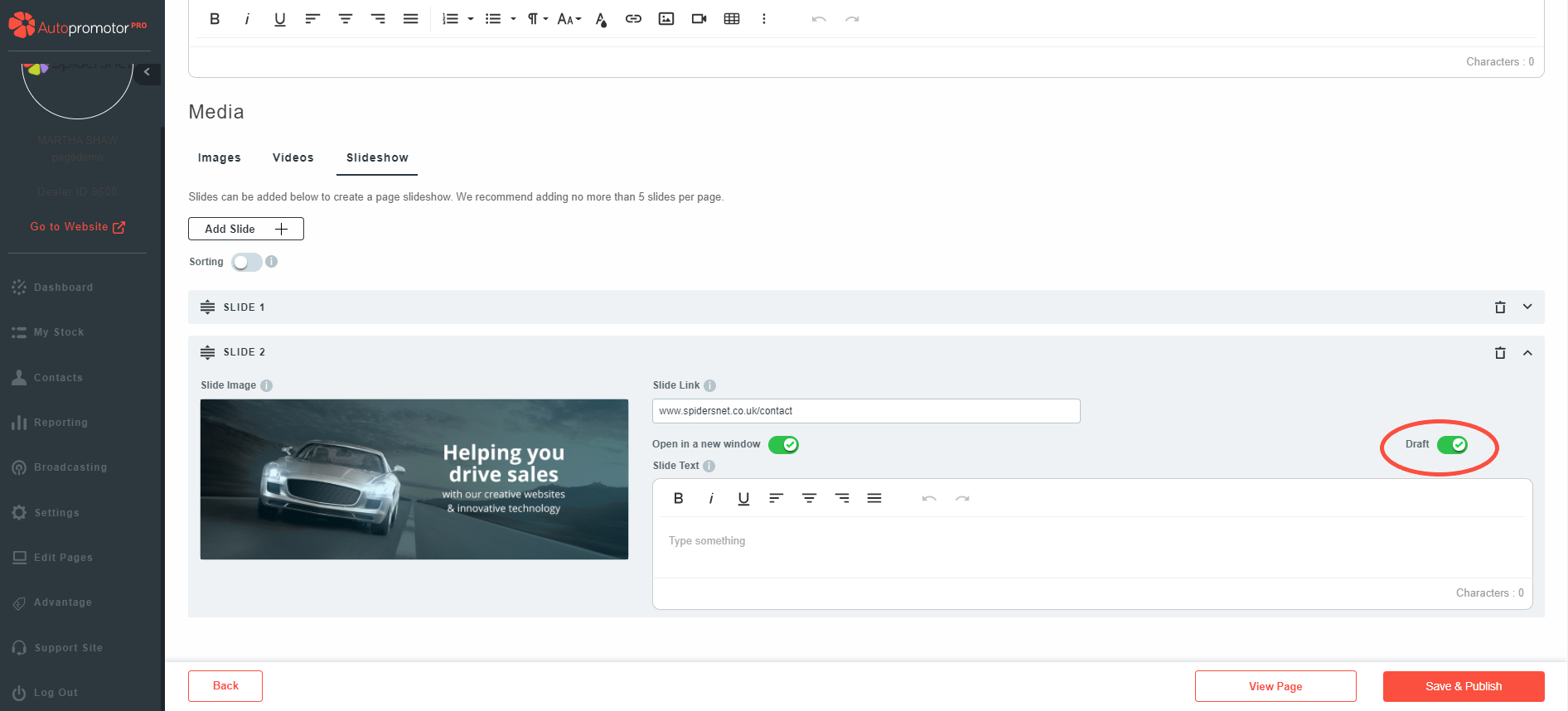The height and width of the screenshot is (711, 1568).
Task: Switch to the Images tab
Action: click(219, 157)
